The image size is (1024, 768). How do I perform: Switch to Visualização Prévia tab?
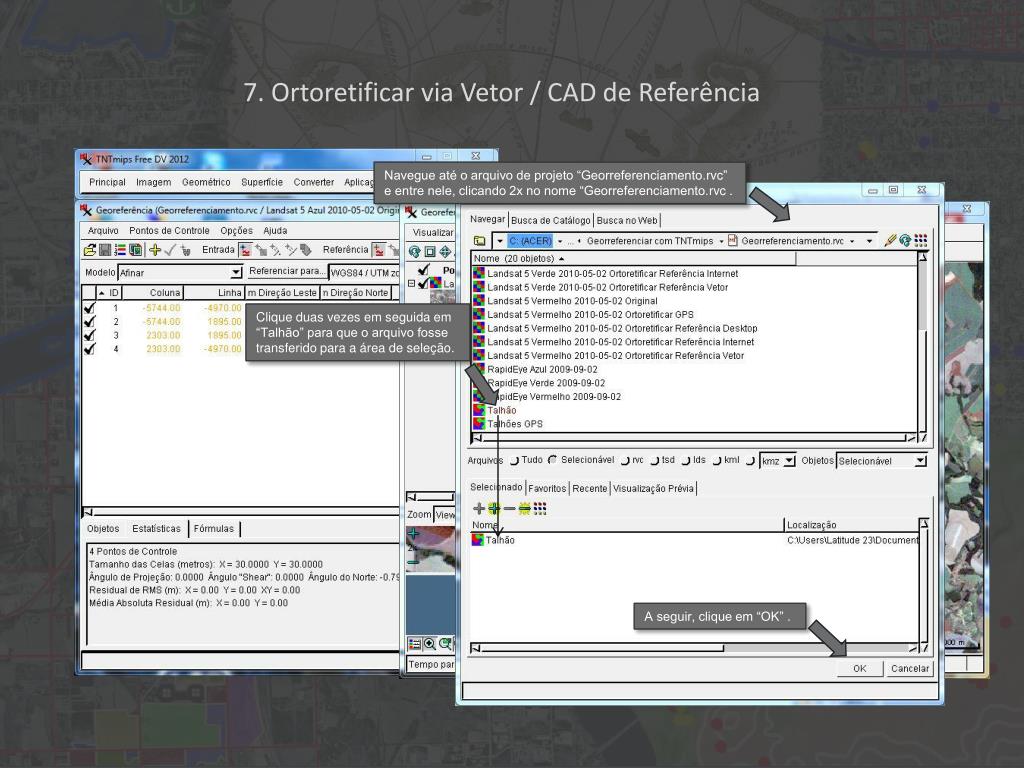click(x=653, y=488)
